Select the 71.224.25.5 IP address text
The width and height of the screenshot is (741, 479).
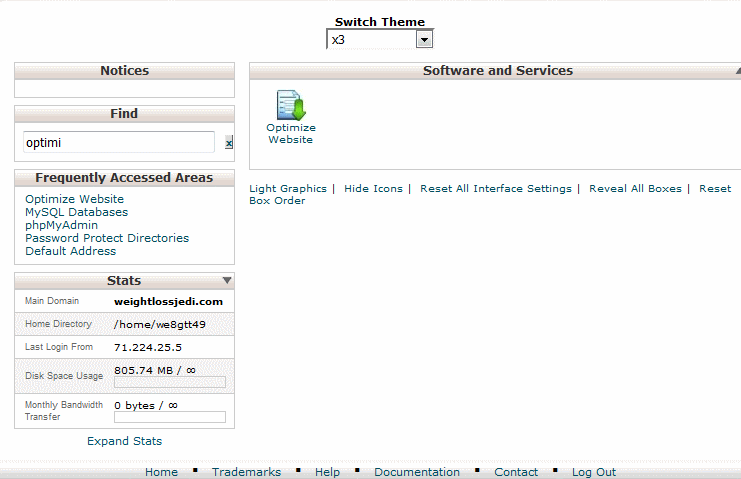148,347
